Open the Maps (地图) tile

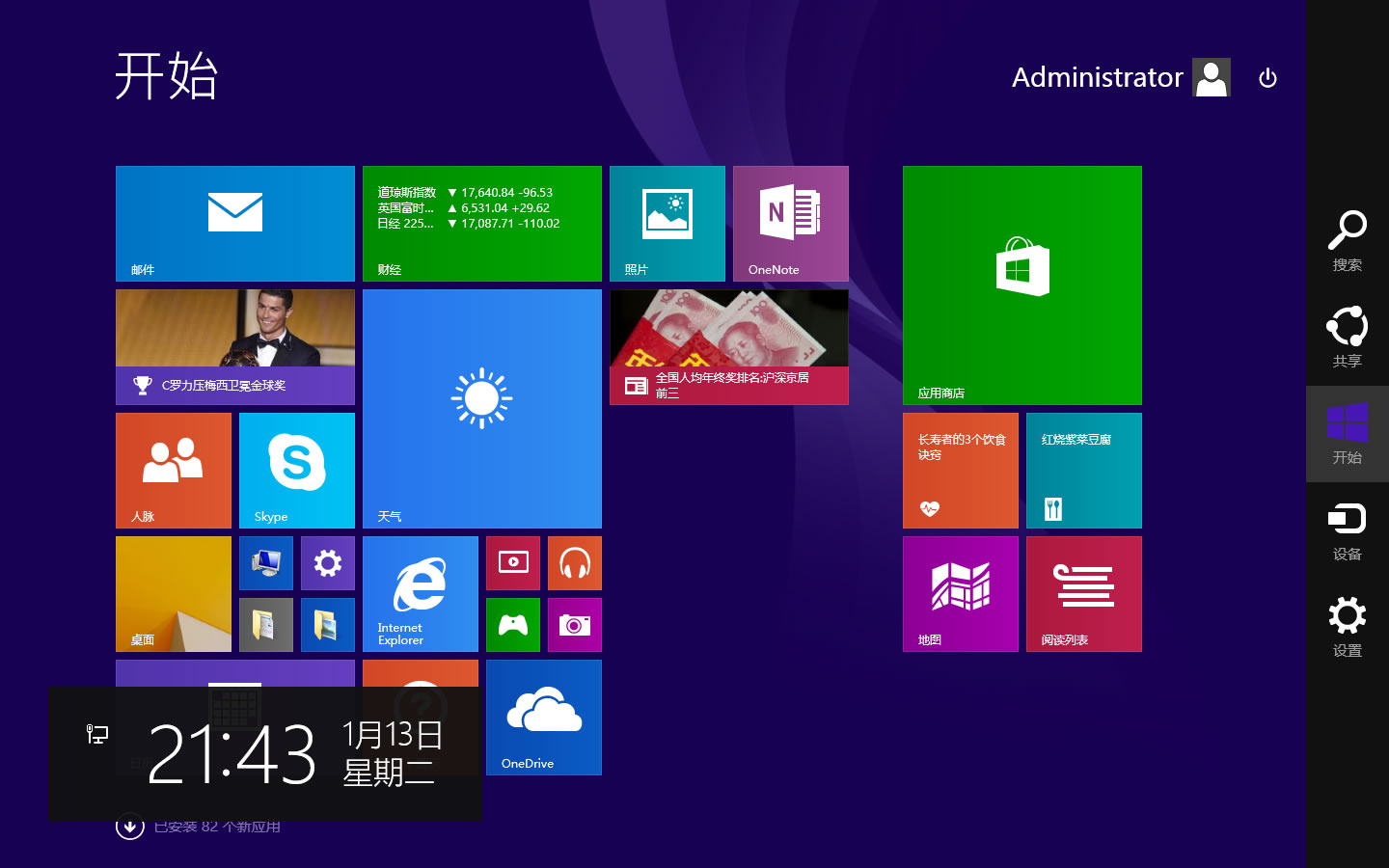pyautogui.click(x=961, y=594)
